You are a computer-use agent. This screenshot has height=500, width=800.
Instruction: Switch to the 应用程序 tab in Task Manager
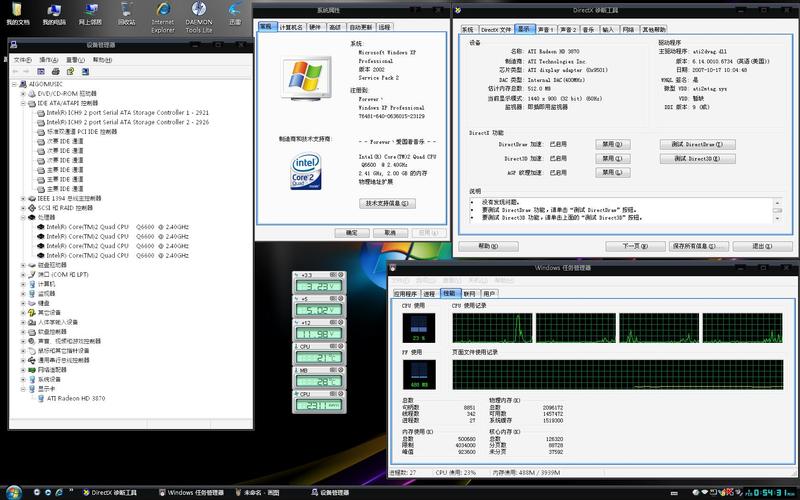point(405,294)
